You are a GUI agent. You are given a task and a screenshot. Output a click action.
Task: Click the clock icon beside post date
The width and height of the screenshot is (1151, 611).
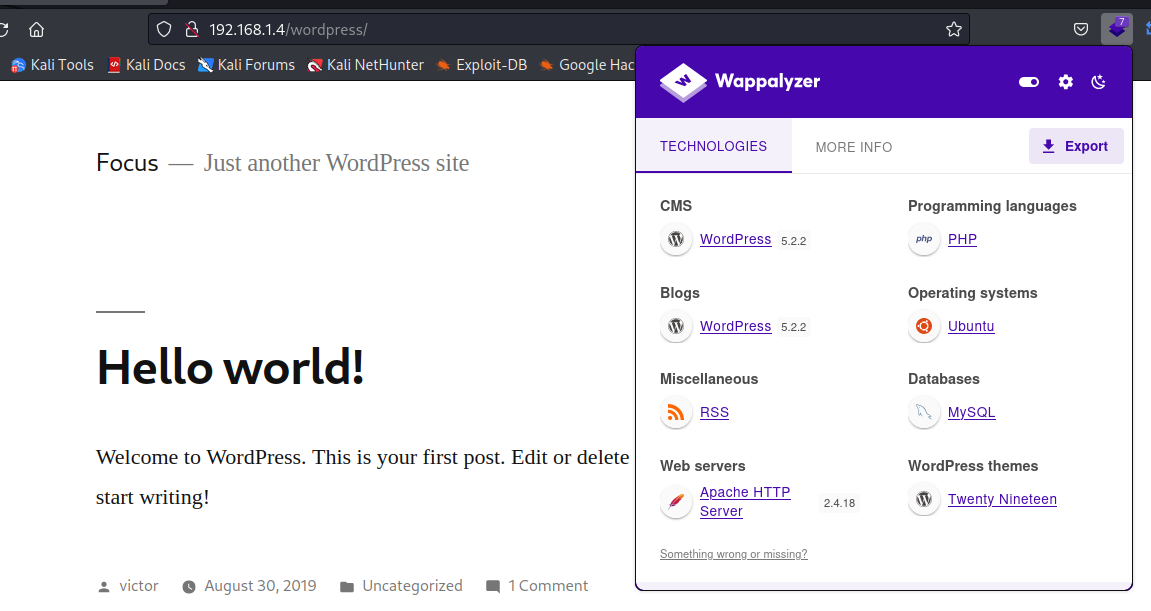pos(189,587)
